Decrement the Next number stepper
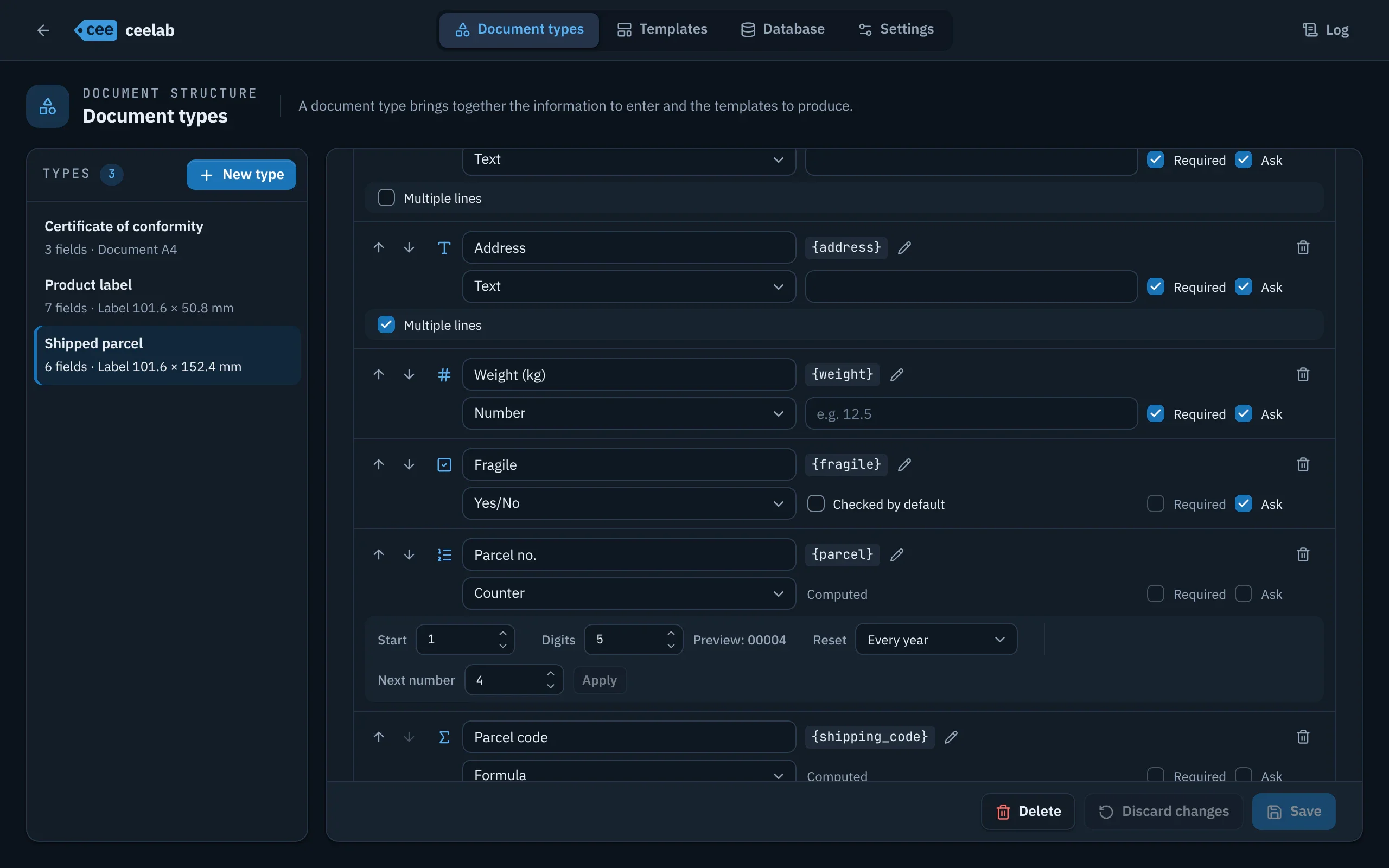Screen dimensions: 1389x868 click(550, 687)
